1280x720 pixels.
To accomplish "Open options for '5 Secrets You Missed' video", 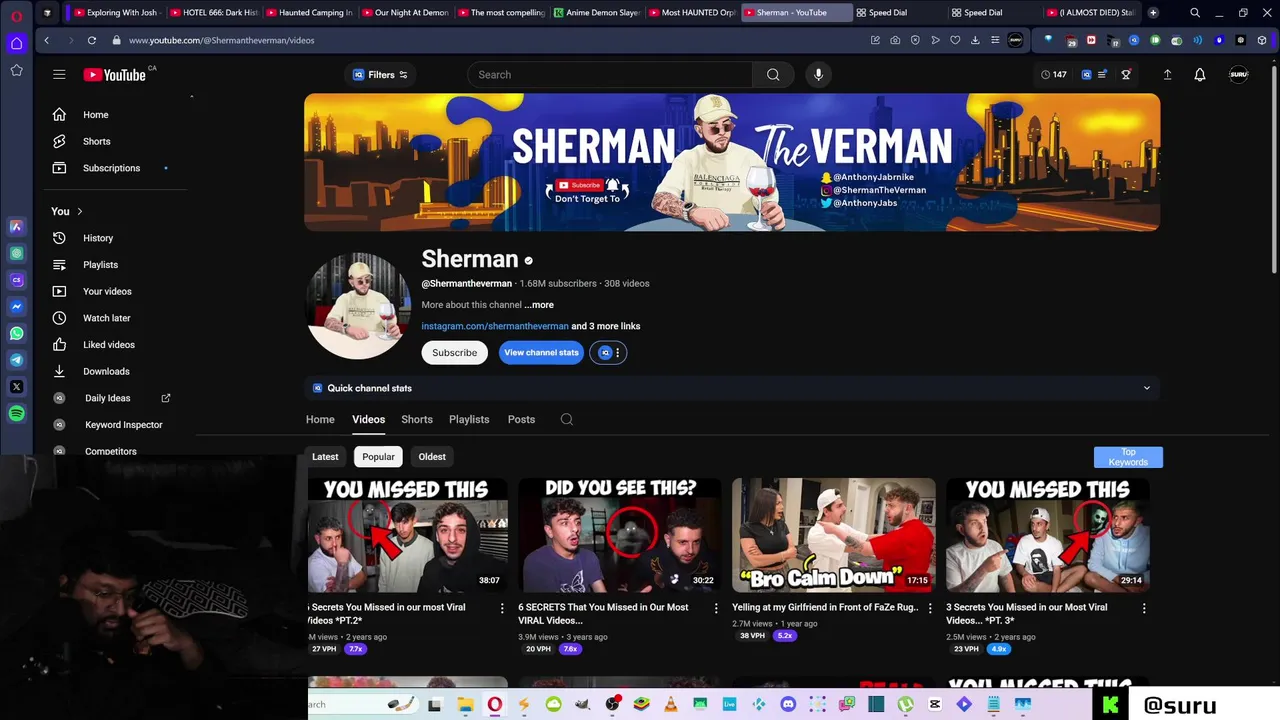I will coord(502,608).
